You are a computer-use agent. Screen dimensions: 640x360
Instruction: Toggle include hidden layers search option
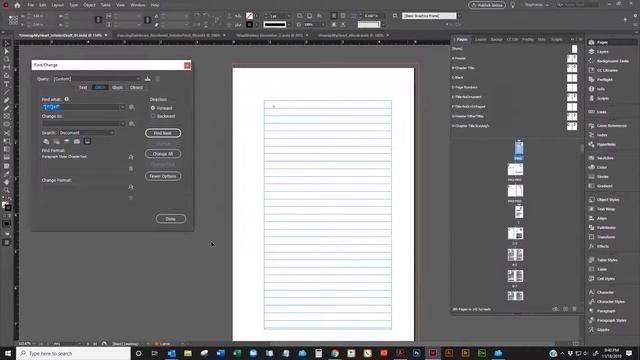tap(67, 142)
